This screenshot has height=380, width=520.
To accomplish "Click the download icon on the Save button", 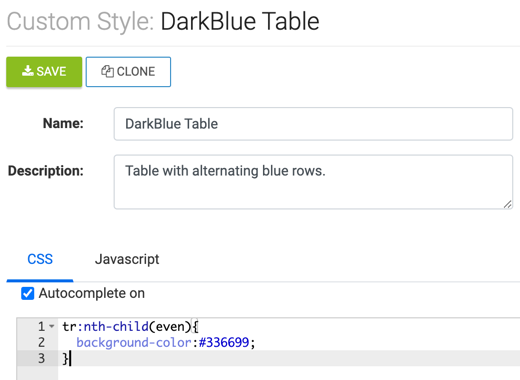I will tap(28, 71).
